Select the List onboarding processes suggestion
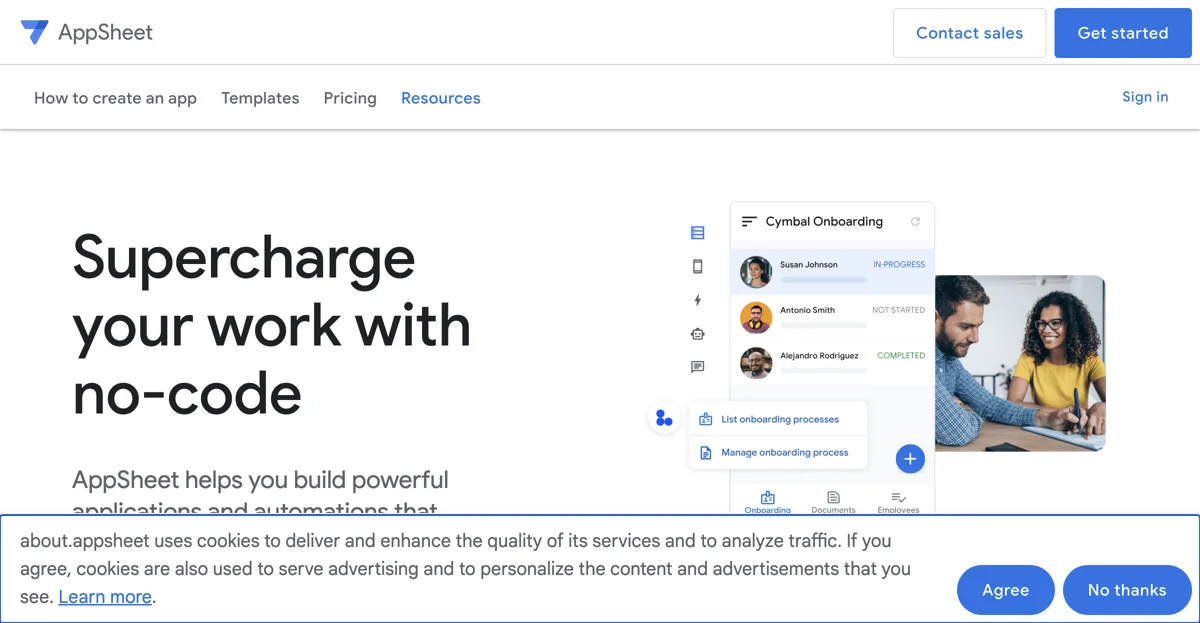 [780, 420]
